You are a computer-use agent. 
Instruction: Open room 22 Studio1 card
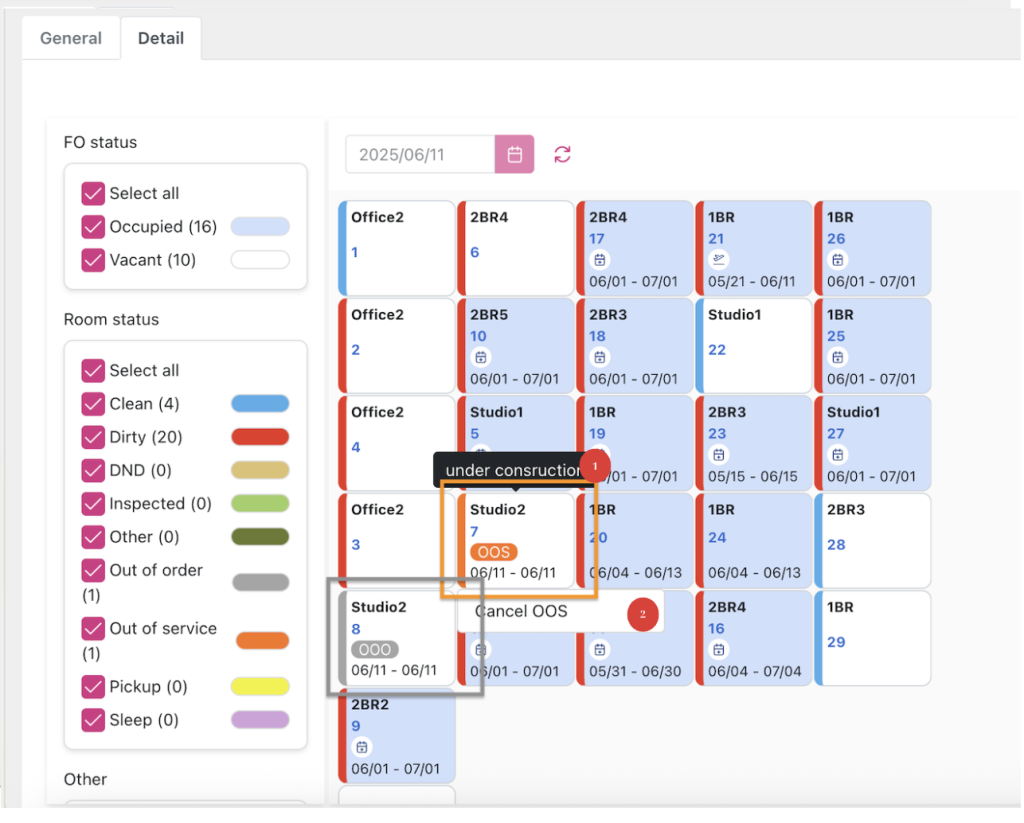coord(753,345)
